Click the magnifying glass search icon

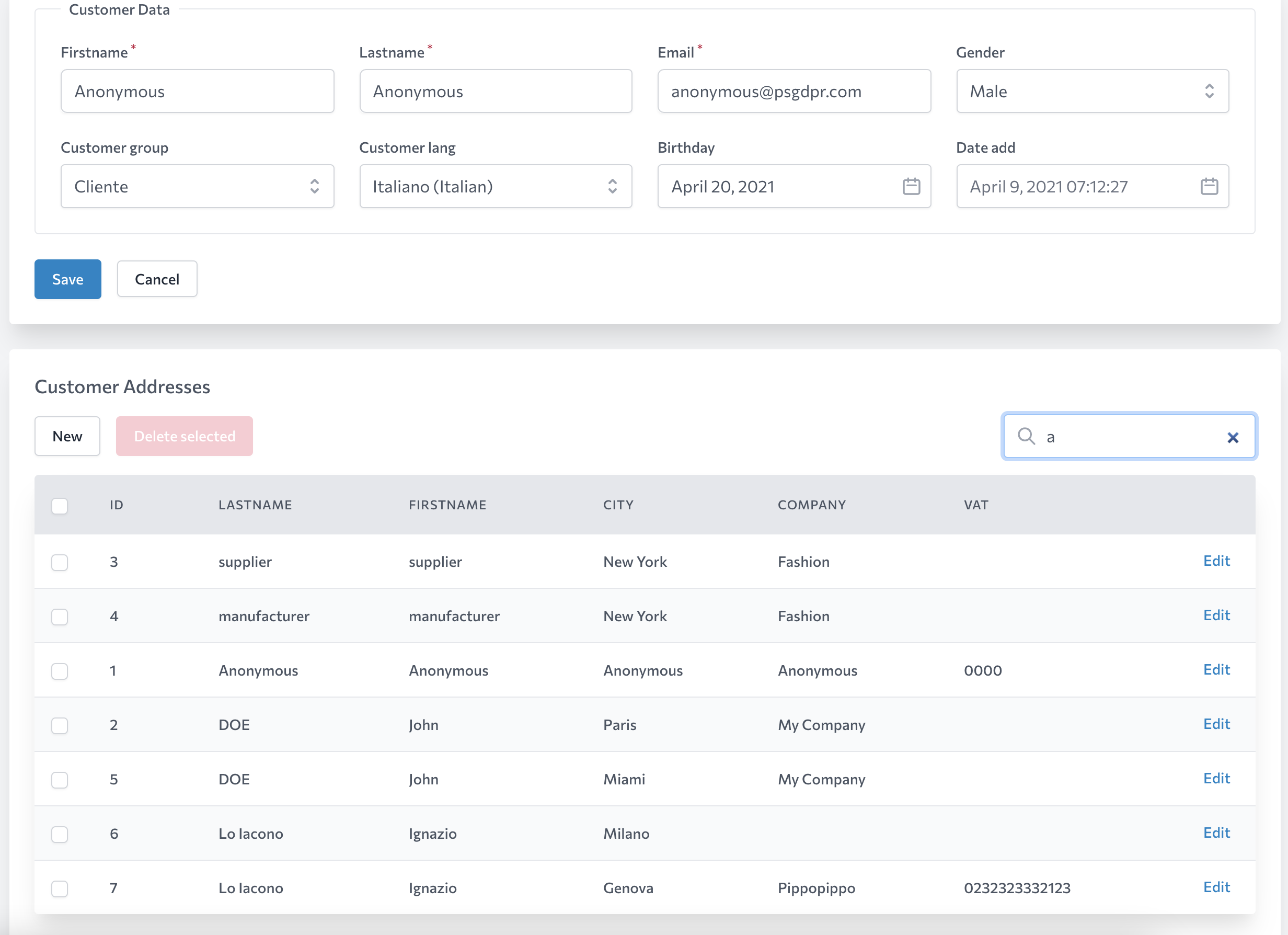pos(1026,436)
